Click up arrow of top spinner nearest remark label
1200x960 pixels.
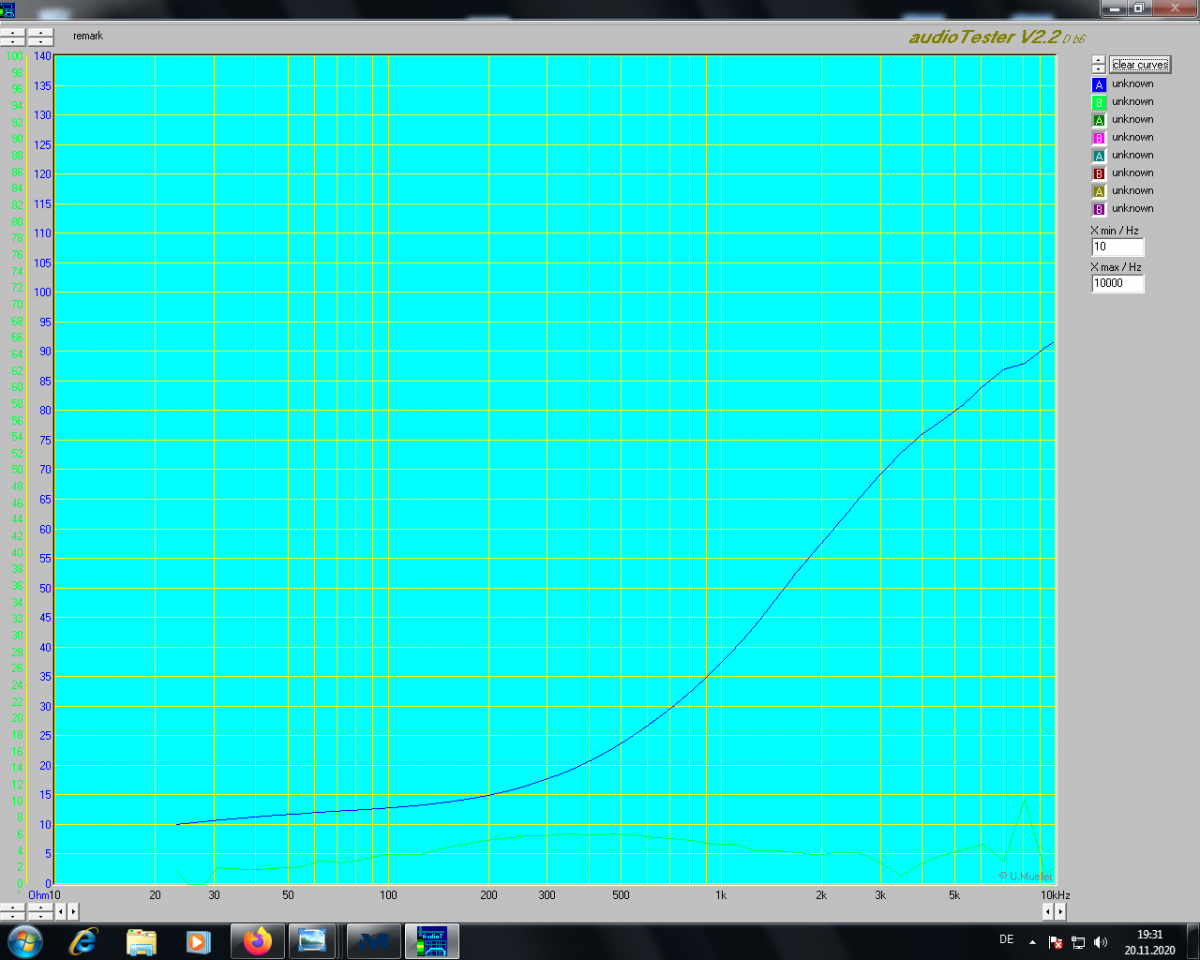coord(40,32)
